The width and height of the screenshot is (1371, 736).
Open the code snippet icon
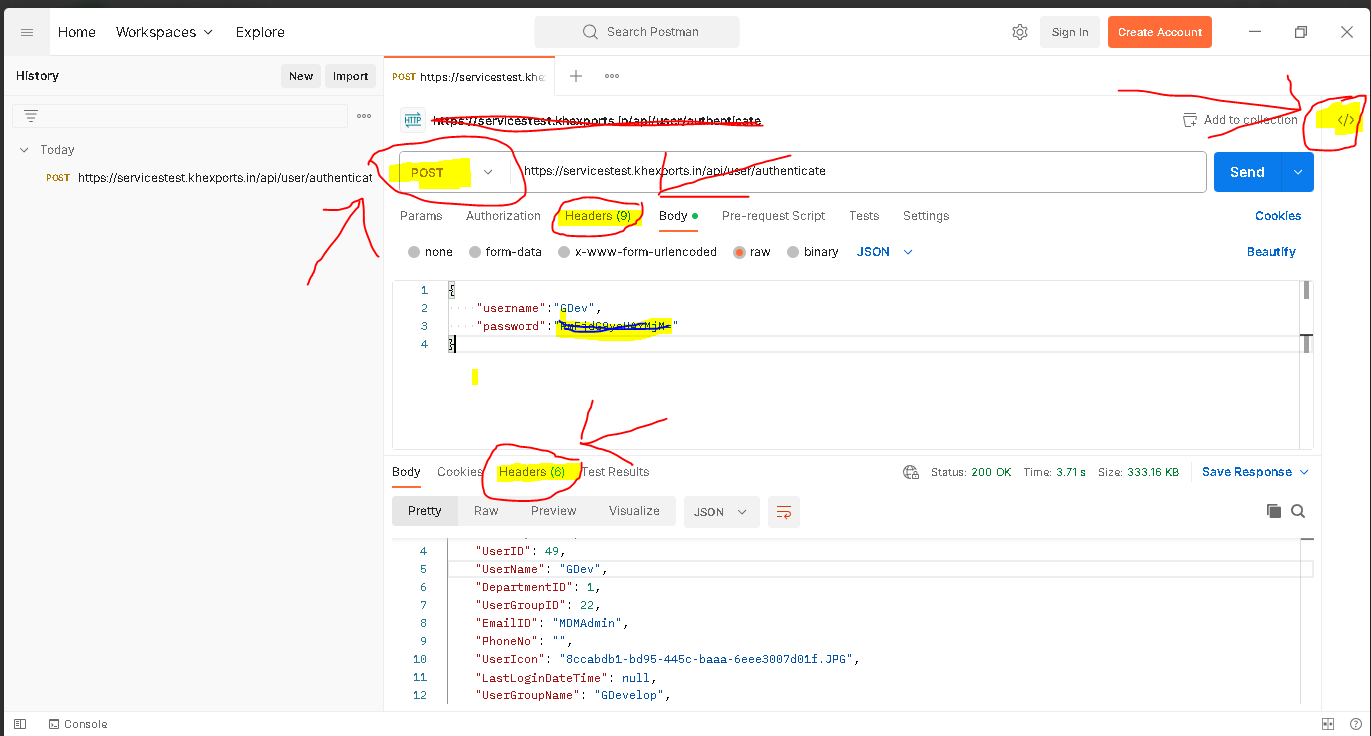click(1346, 120)
